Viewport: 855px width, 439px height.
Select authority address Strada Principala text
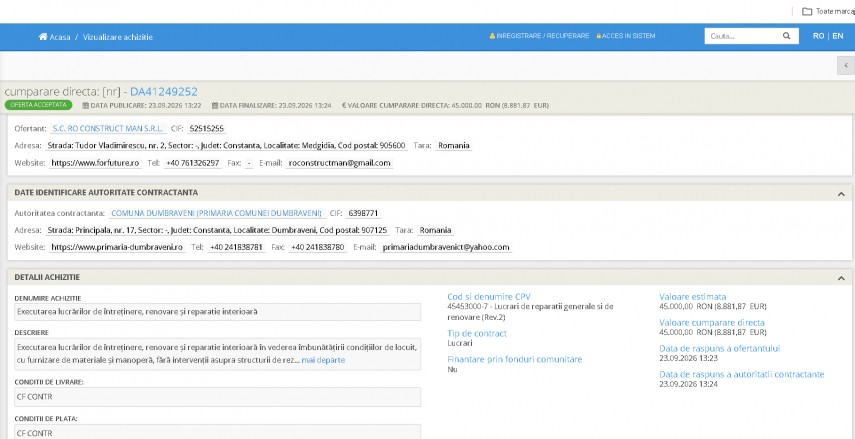click(217, 230)
